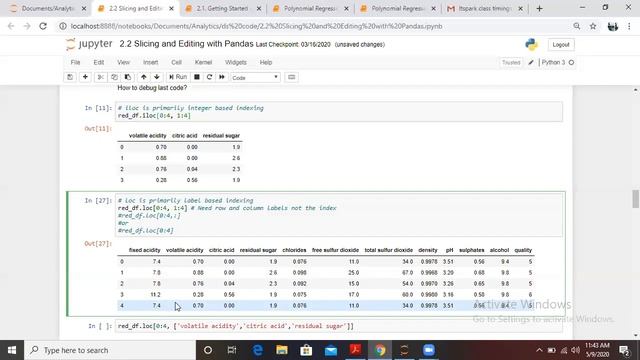Click the notebook title to rename it
The height and width of the screenshot is (360, 640).
[187, 44]
